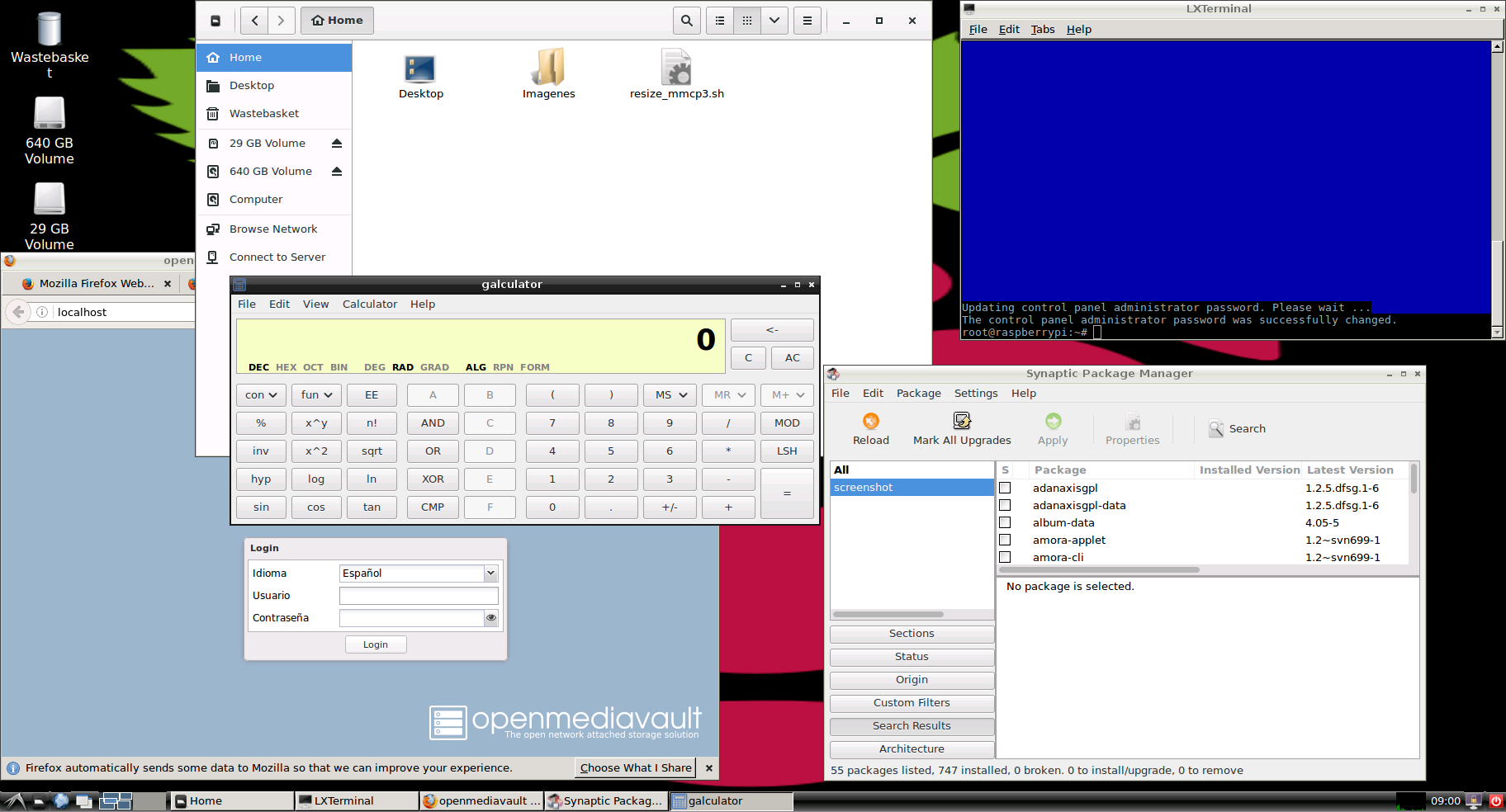Viewport: 1506px width, 812px height.
Task: Eject the 29 GB Volume
Action: [337, 144]
